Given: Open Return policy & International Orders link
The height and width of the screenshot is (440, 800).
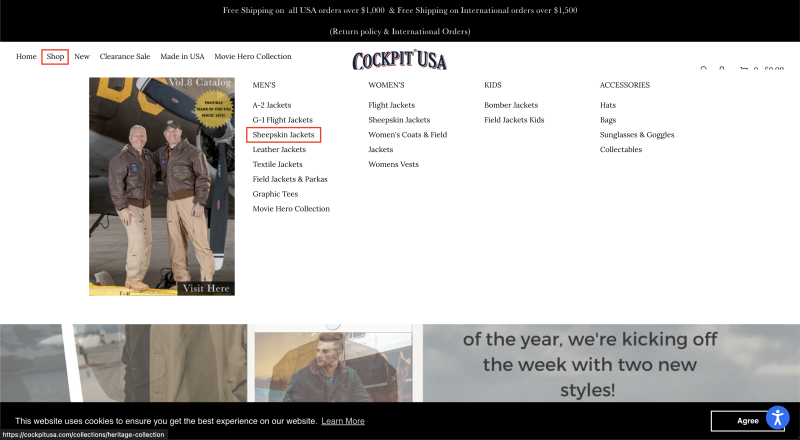Looking at the screenshot, I should tap(400, 31).
